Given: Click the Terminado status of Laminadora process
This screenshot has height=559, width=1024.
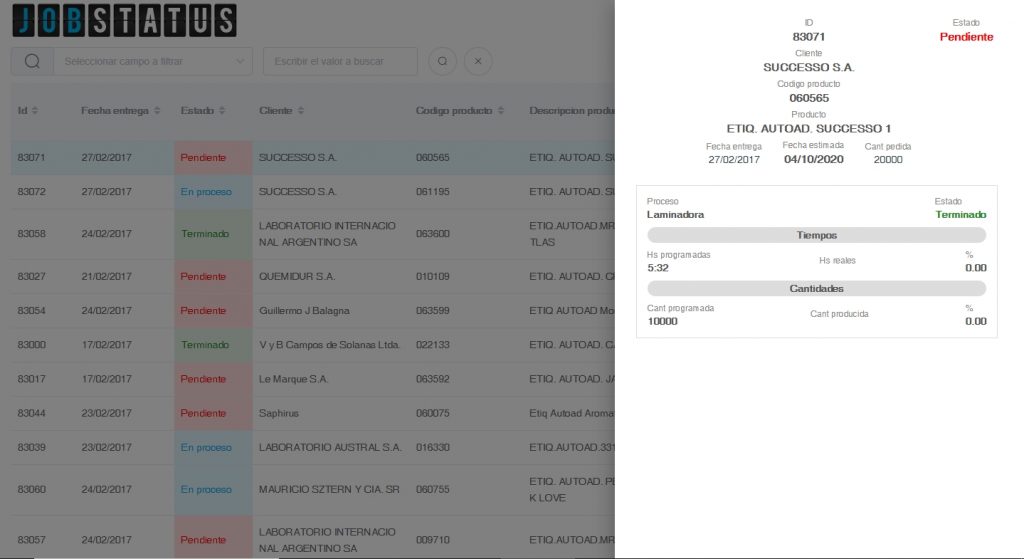Looking at the screenshot, I should [960, 214].
